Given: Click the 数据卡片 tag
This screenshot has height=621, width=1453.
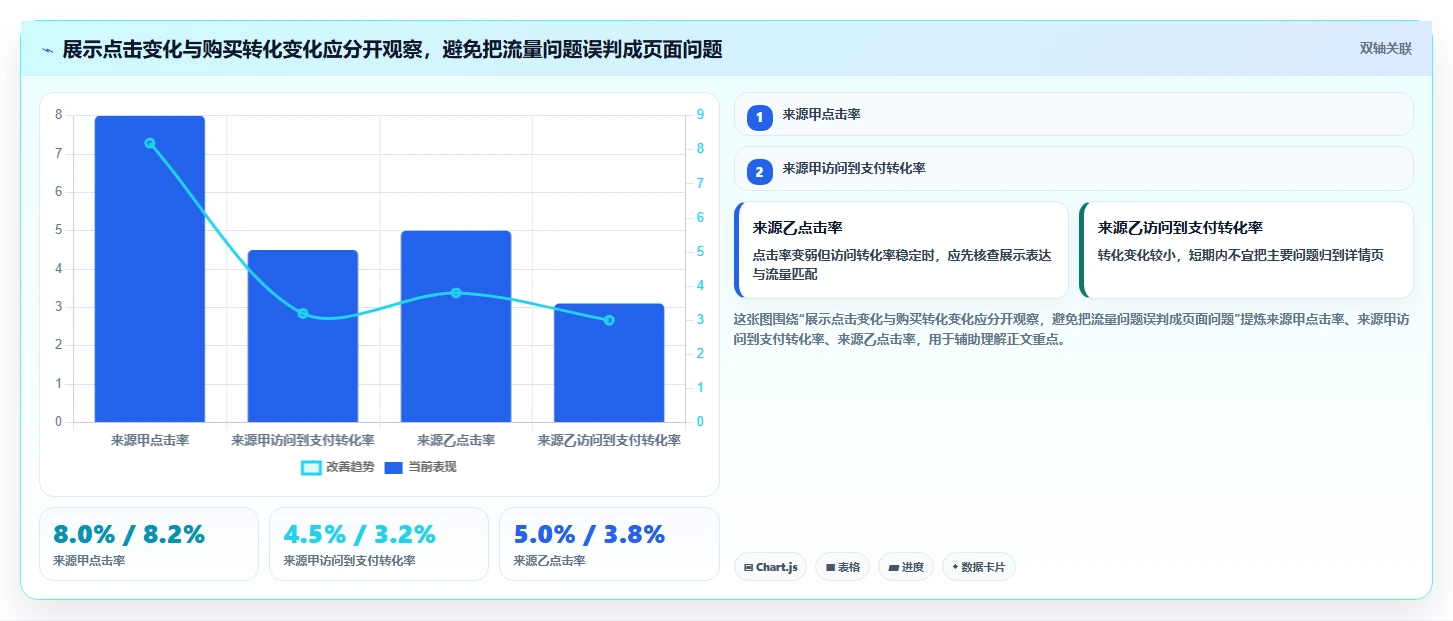Looking at the screenshot, I should click(x=978, y=567).
